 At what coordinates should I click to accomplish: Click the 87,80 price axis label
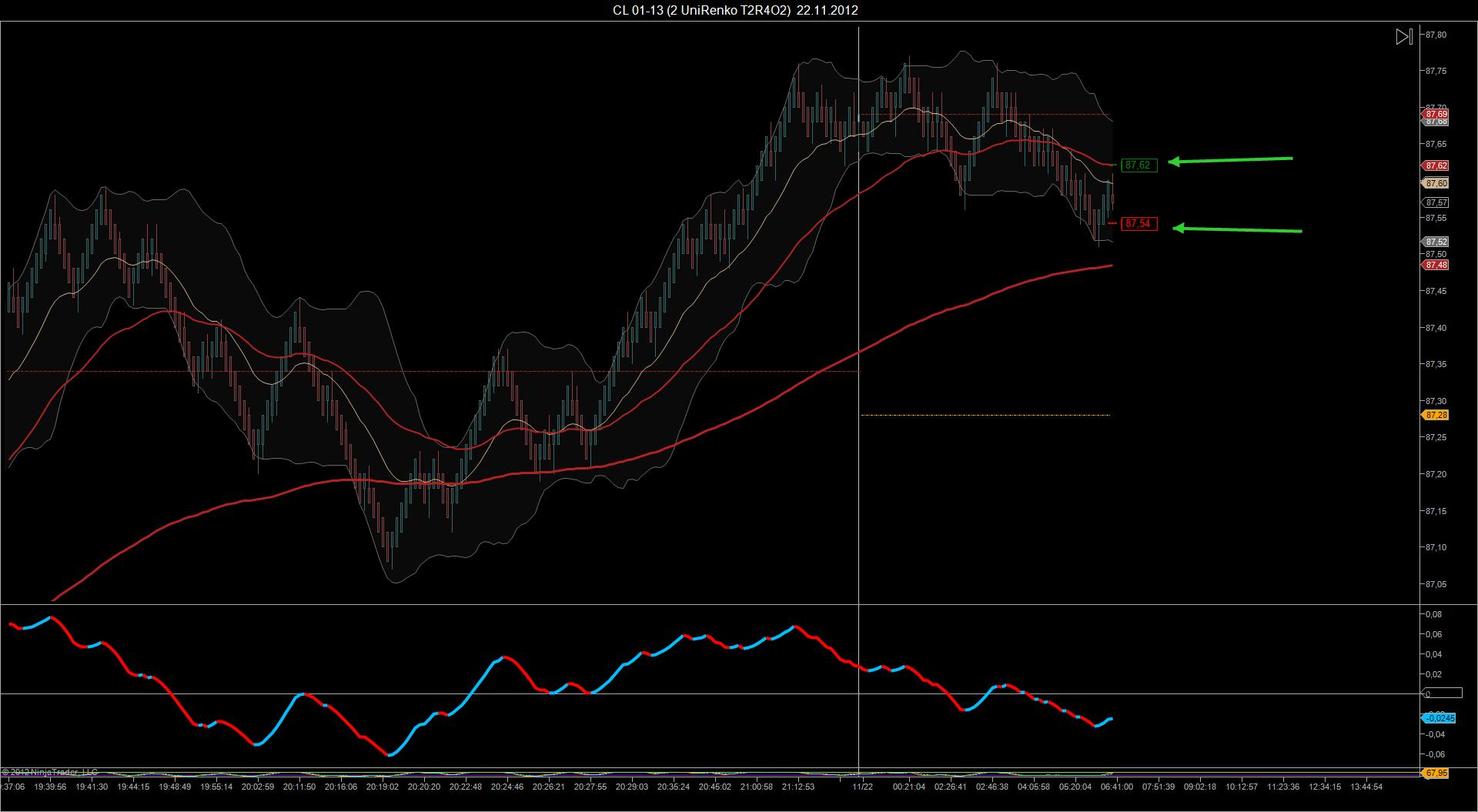(x=1436, y=35)
